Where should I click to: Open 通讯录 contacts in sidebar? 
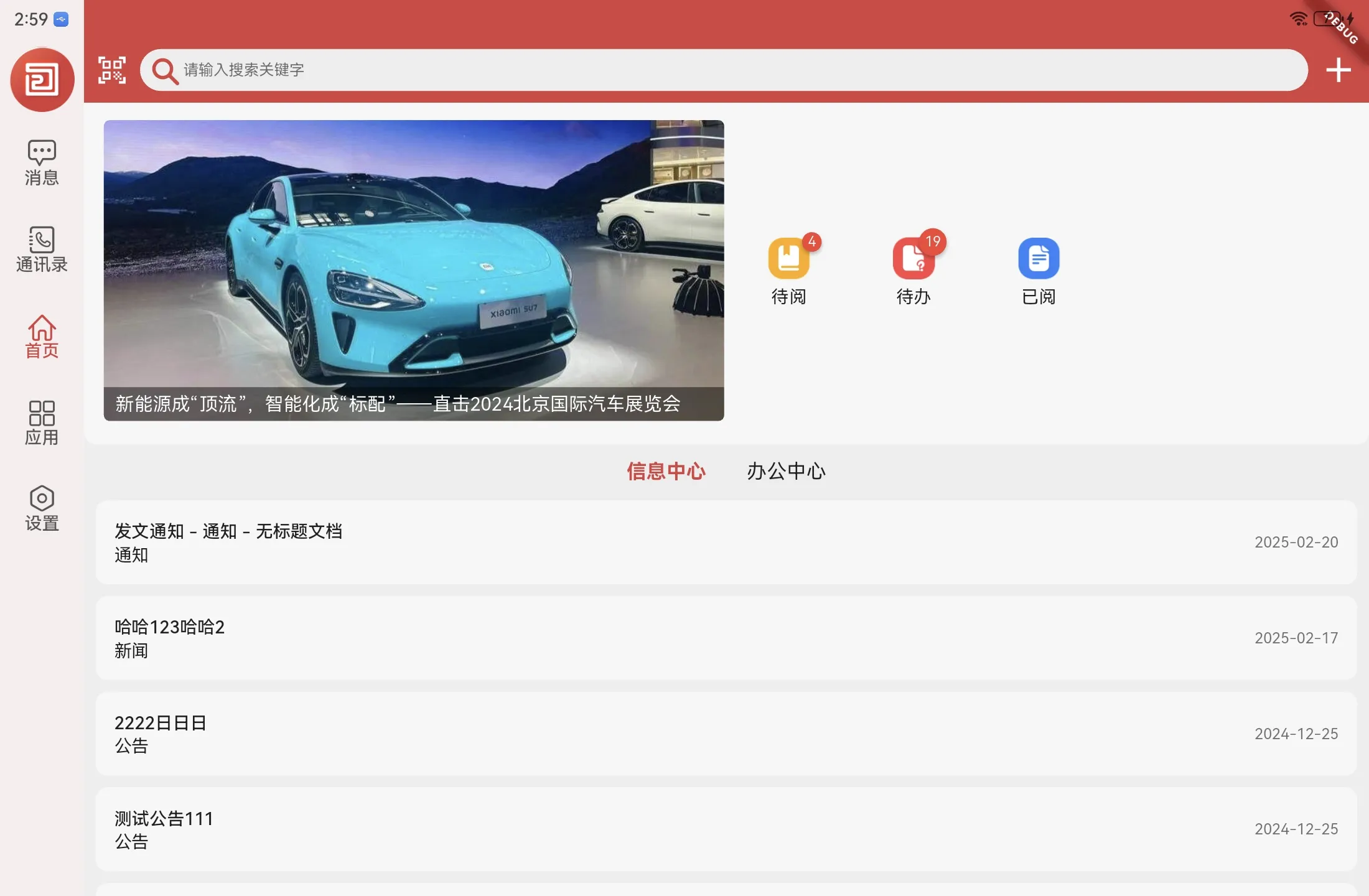tap(42, 250)
